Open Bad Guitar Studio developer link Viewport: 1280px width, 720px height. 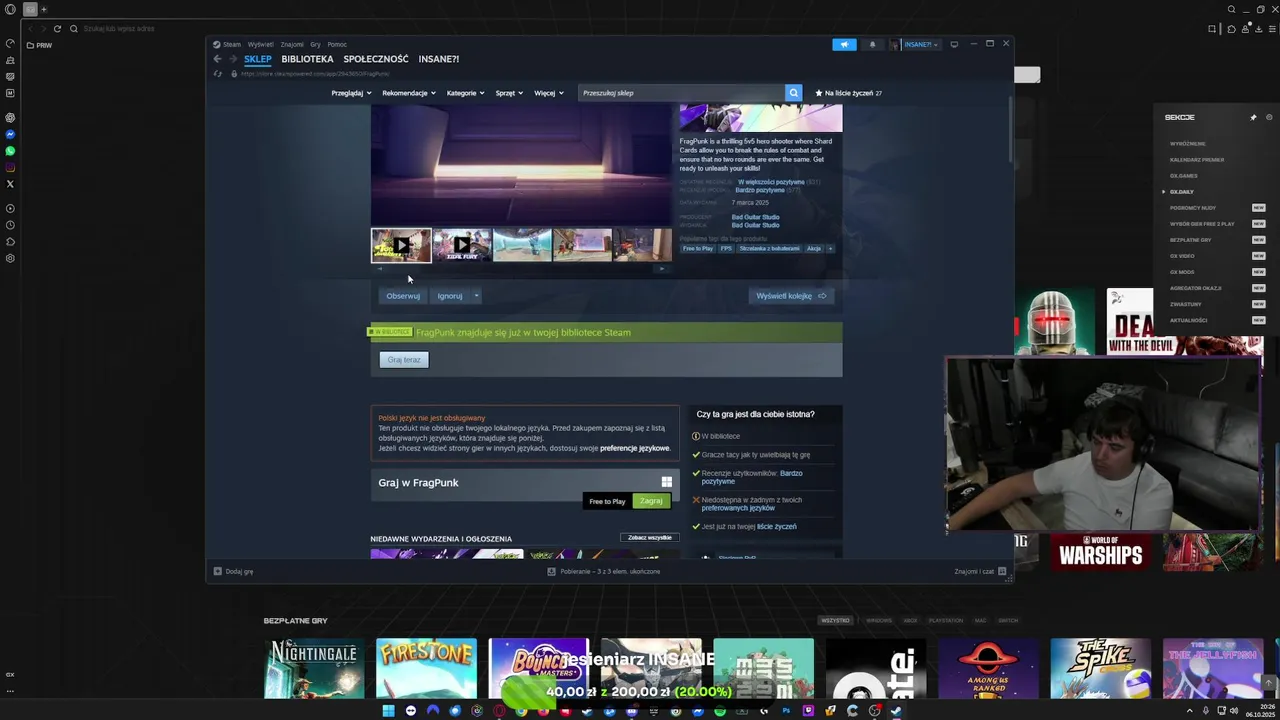point(755,217)
